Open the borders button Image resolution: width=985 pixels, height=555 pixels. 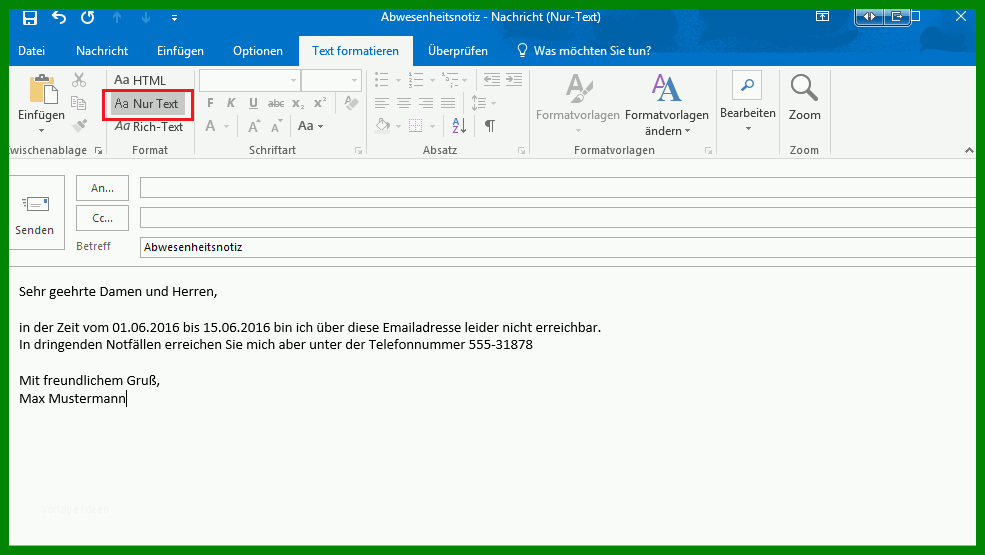tap(415, 126)
